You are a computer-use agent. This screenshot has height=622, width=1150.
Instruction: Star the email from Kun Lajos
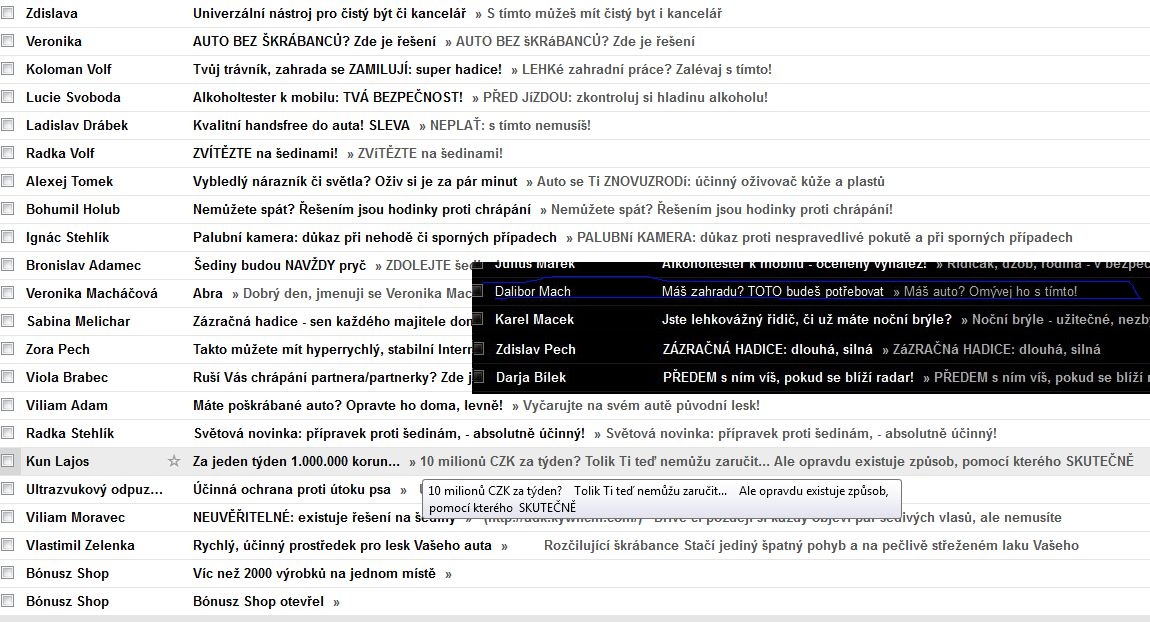(x=174, y=461)
